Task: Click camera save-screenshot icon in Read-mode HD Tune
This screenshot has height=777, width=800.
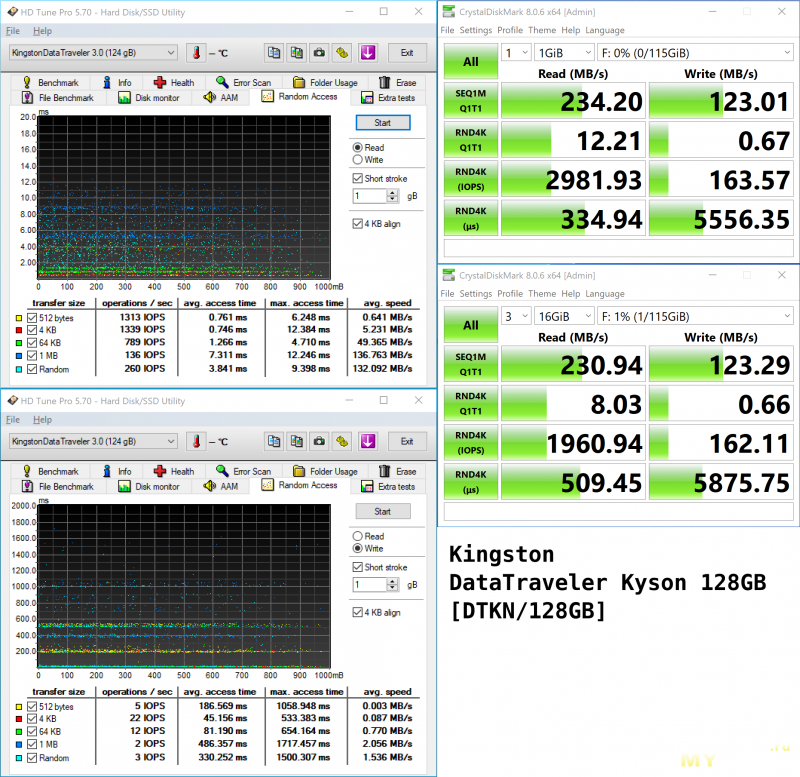Action: pos(319,53)
